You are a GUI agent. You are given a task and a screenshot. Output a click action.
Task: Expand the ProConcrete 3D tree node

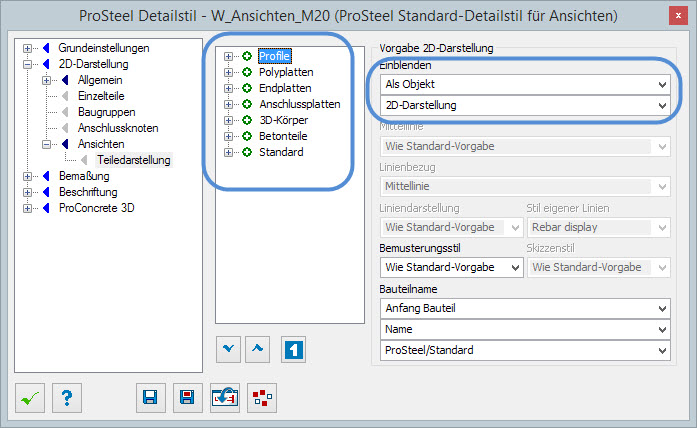click(28, 208)
